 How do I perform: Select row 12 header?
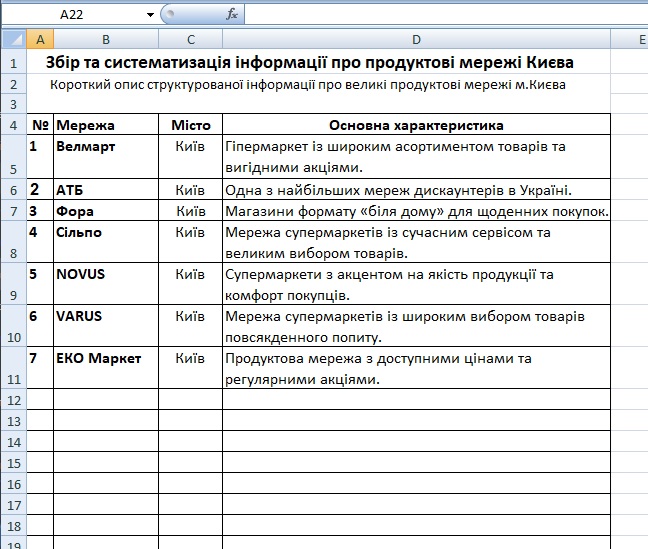pos(14,400)
